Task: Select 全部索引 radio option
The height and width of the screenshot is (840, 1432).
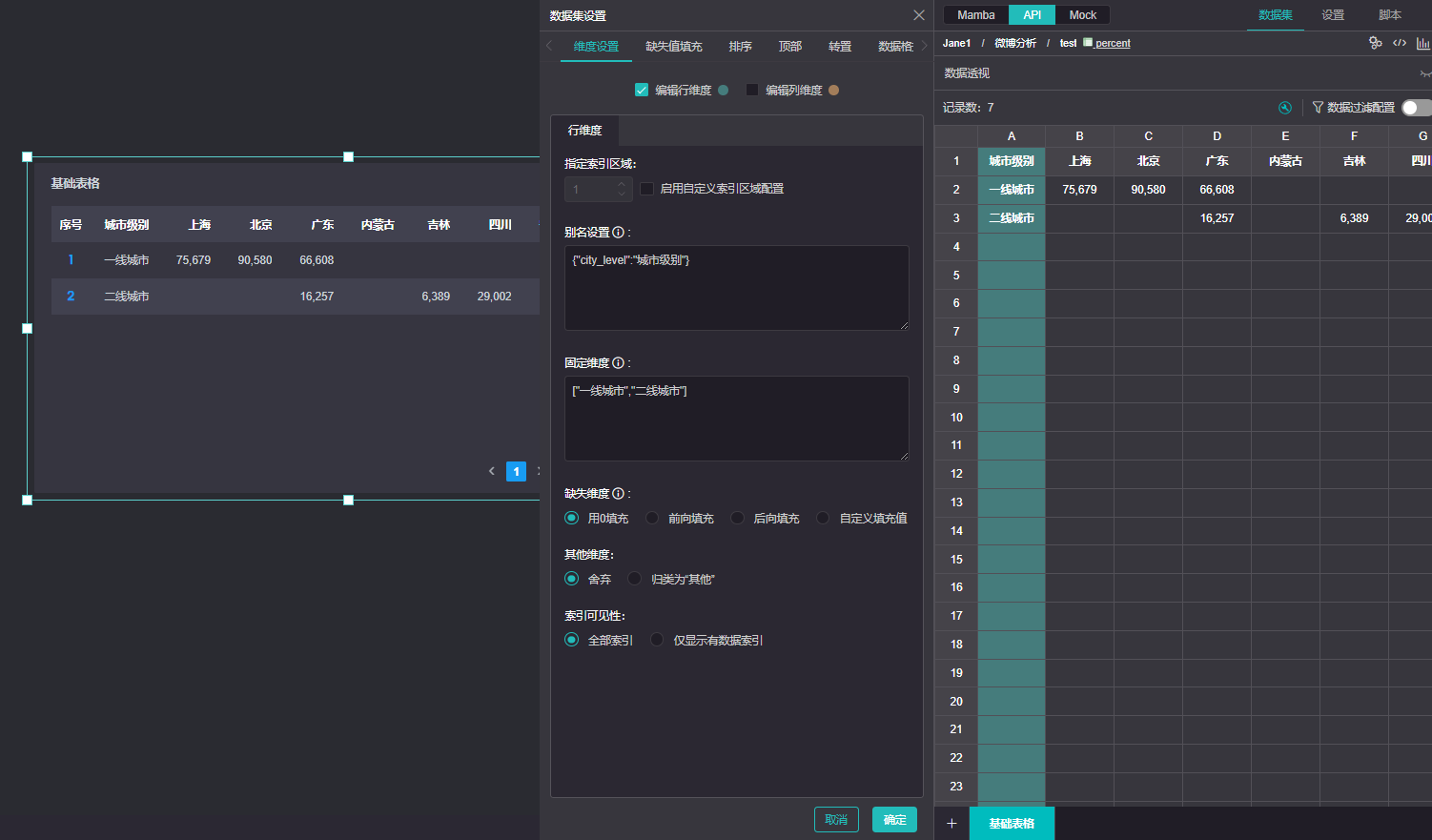Action: click(571, 640)
